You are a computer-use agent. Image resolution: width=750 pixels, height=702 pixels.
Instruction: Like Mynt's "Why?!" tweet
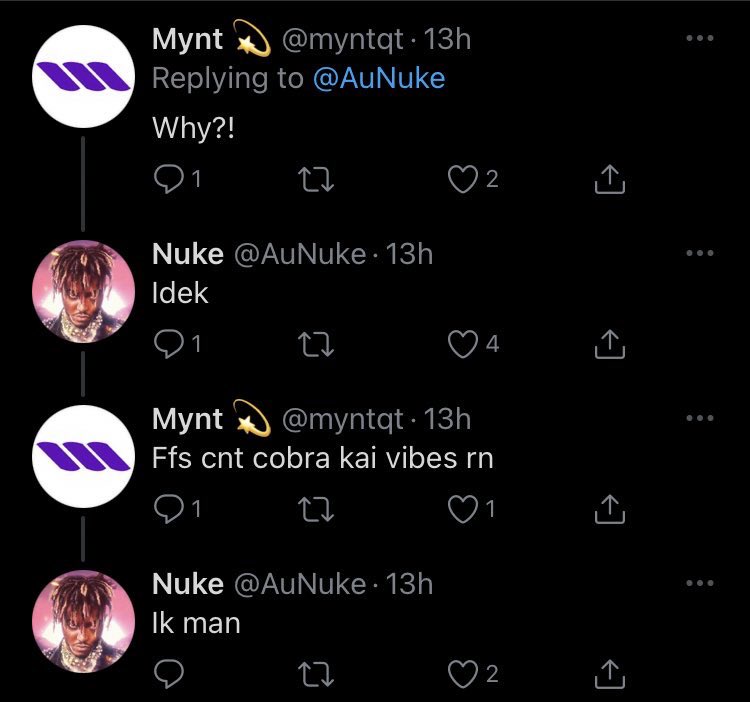click(x=462, y=180)
